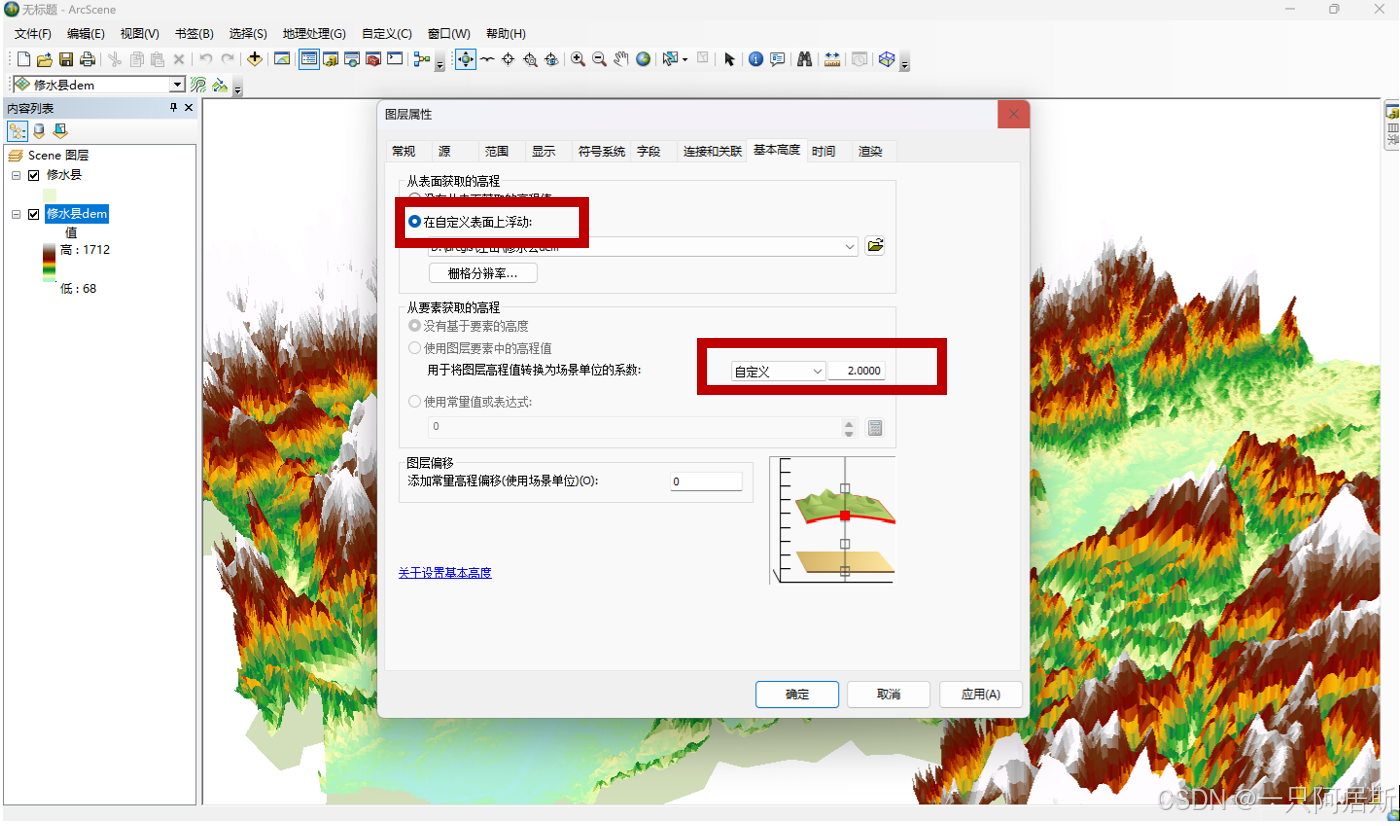Switch to 符号系统 tab
The image size is (1400, 826).
602,151
